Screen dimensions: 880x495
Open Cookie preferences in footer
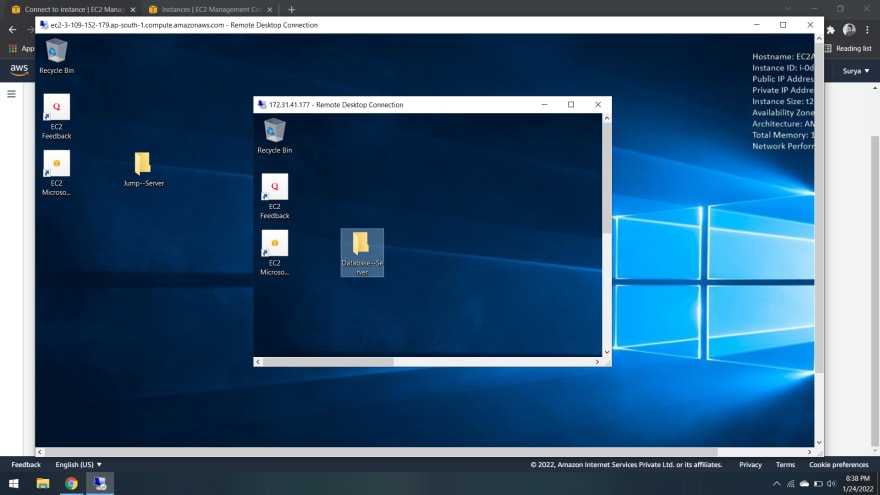point(838,464)
